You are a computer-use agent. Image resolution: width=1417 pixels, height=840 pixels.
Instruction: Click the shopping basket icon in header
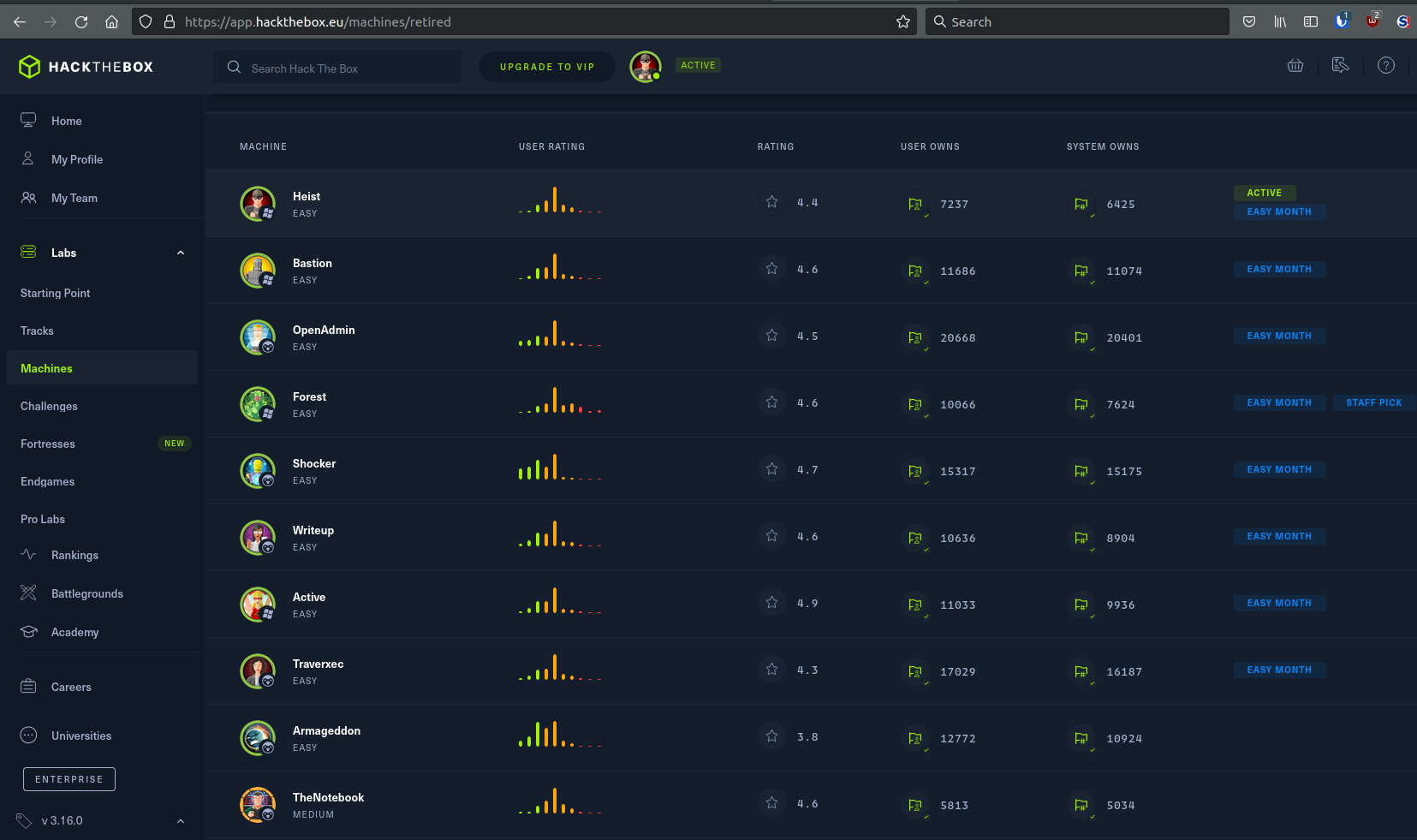point(1295,66)
